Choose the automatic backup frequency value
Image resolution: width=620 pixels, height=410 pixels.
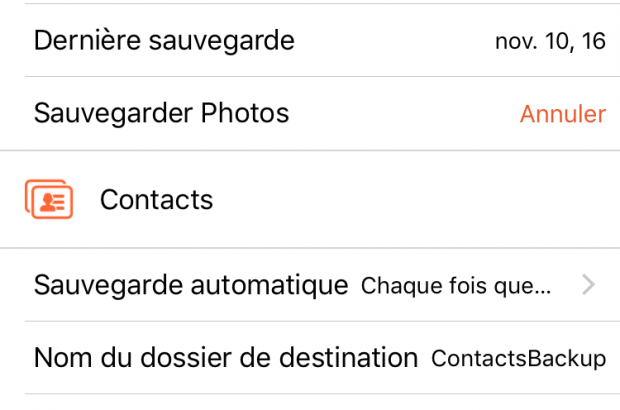point(455,286)
